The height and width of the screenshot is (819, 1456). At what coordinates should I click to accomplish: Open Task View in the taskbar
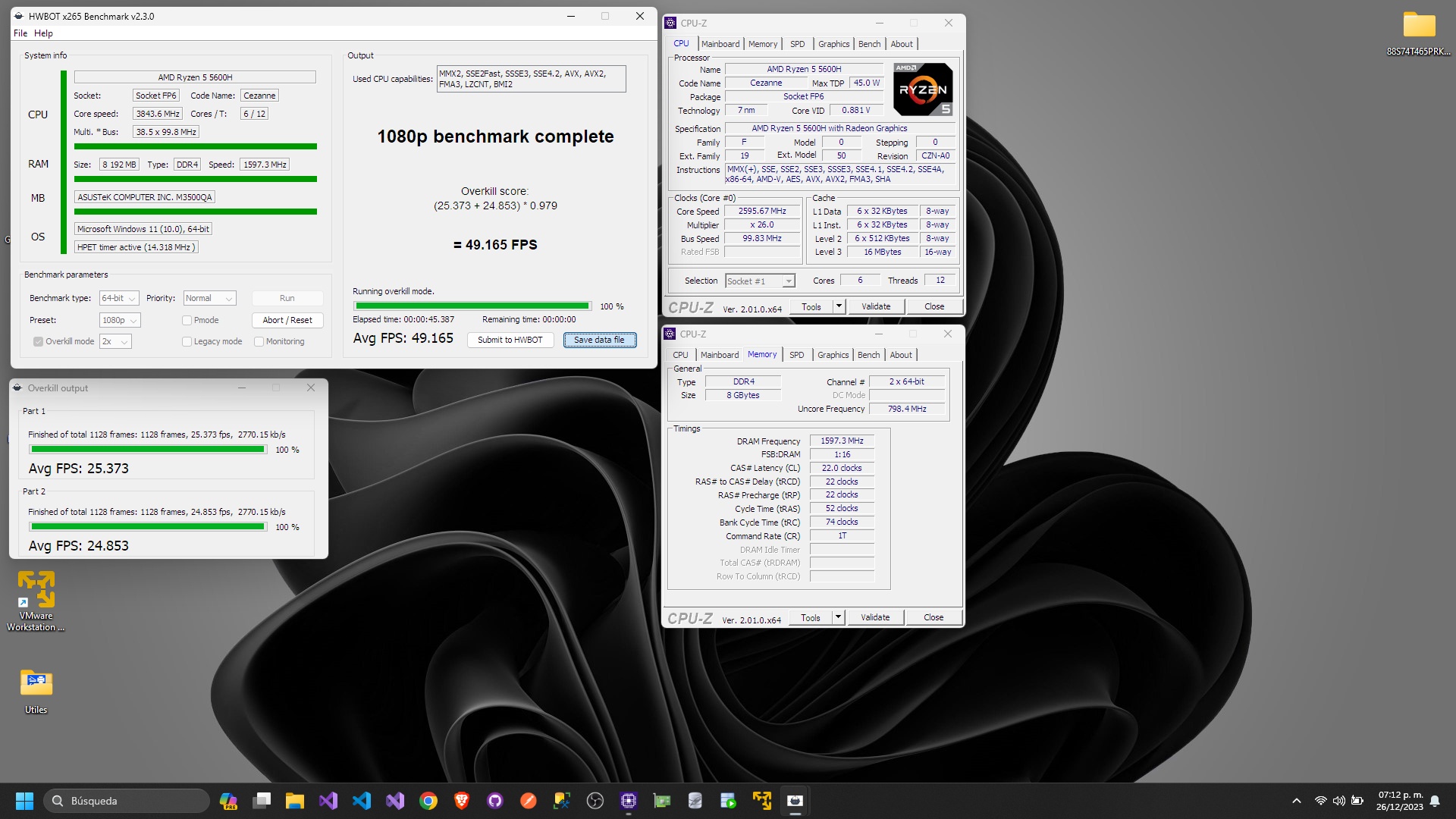(262, 801)
